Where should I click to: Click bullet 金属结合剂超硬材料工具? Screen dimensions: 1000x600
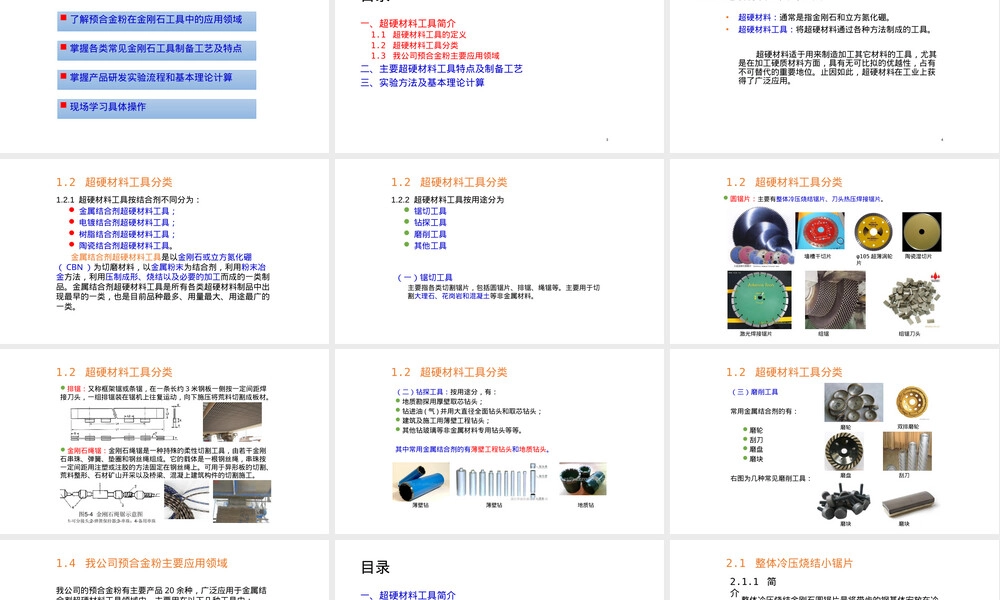point(127,211)
